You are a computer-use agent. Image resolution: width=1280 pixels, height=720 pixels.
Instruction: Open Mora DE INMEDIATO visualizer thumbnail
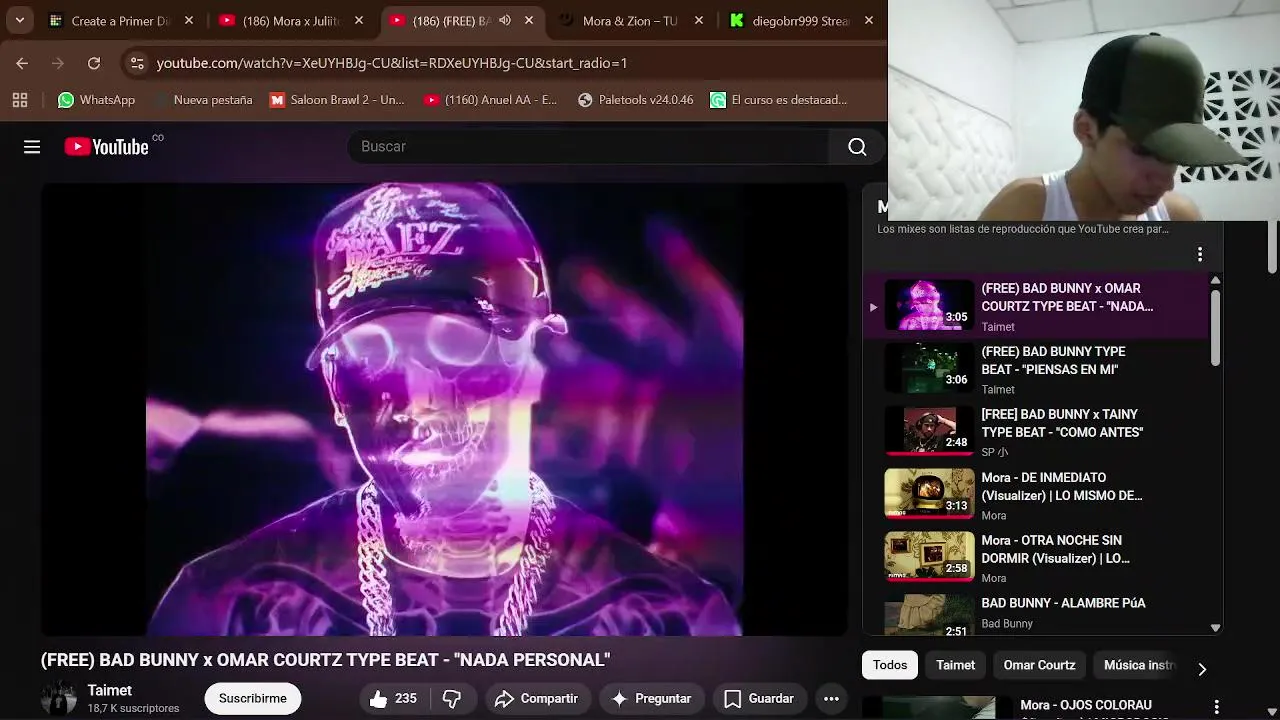[x=929, y=494]
